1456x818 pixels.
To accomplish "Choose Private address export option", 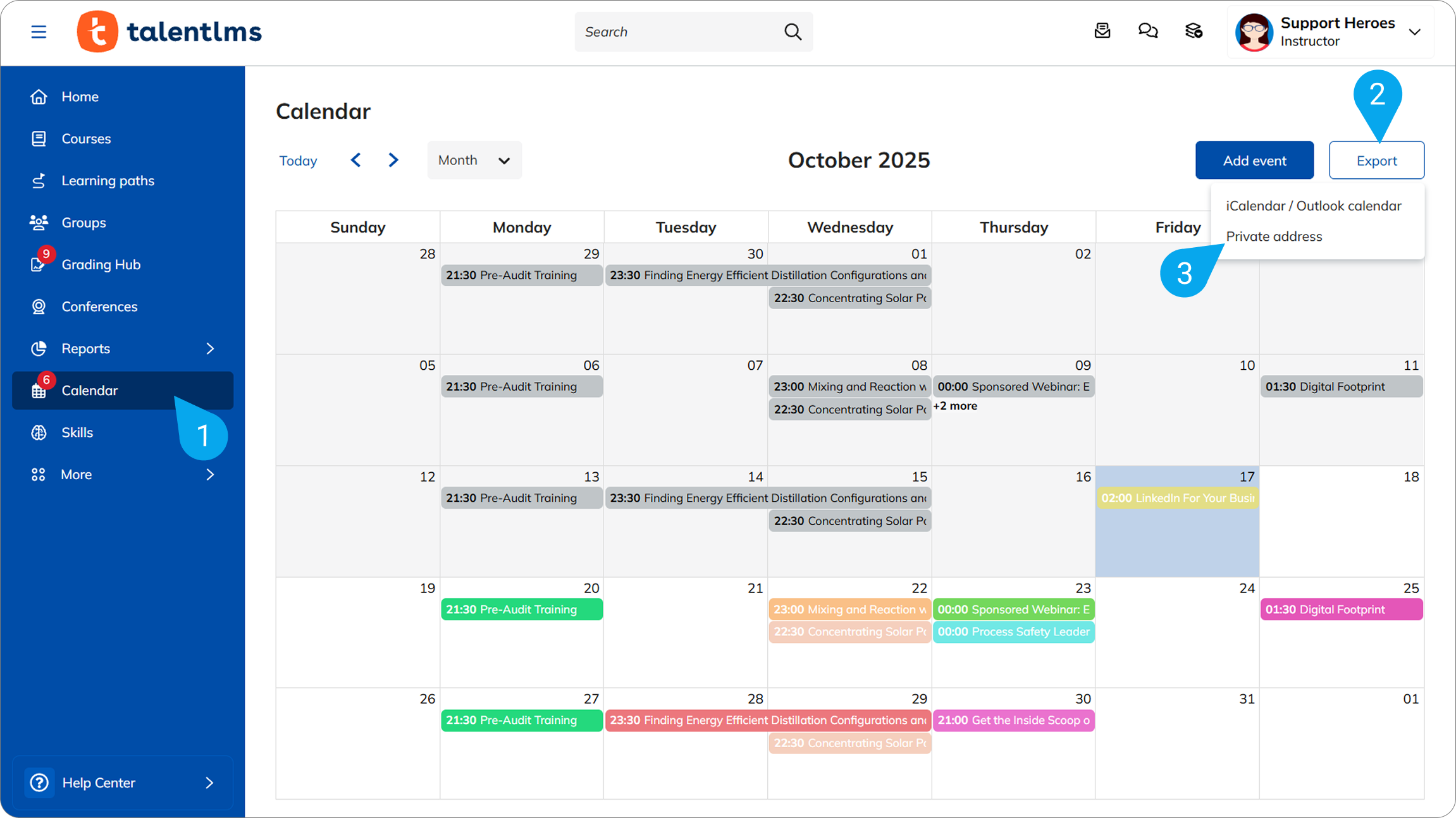I will 1274,236.
